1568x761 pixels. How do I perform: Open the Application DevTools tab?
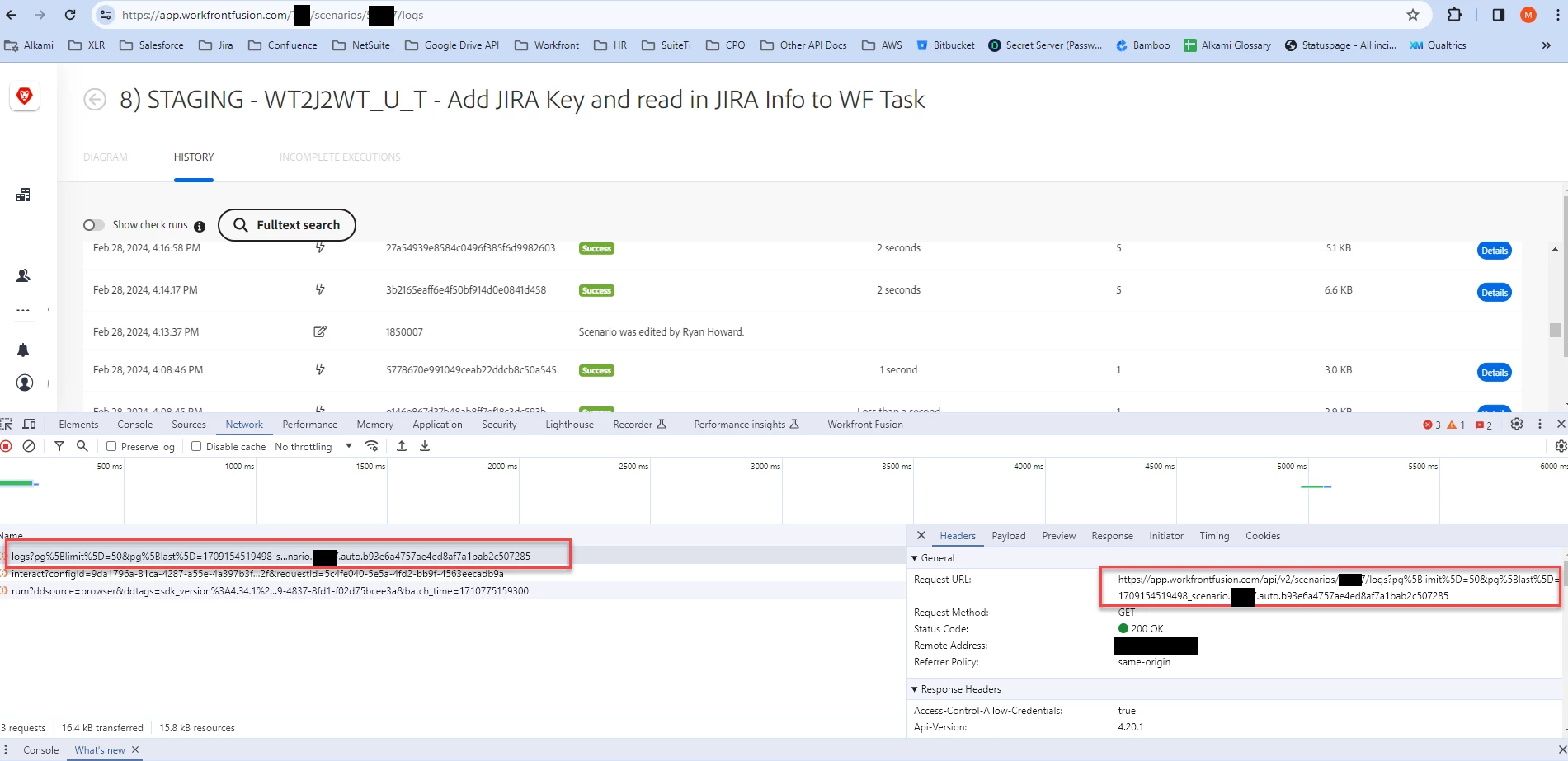pyautogui.click(x=437, y=425)
